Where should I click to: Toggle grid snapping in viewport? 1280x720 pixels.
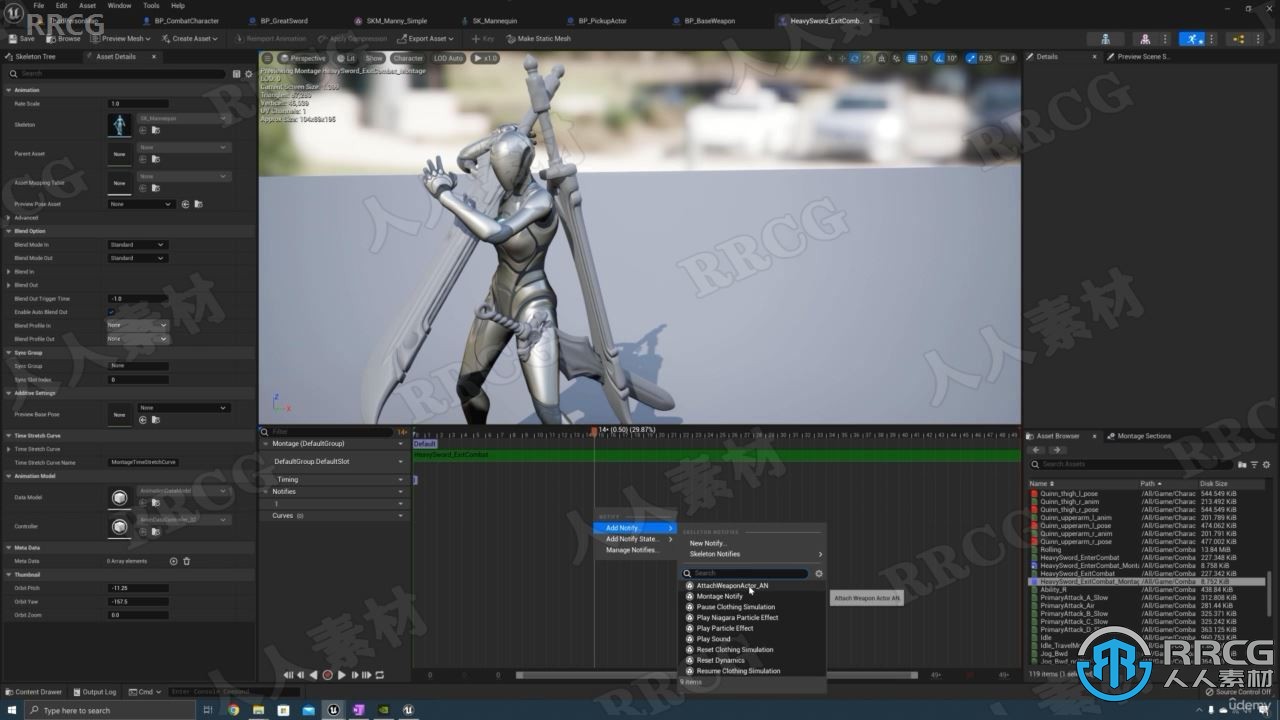click(911, 58)
